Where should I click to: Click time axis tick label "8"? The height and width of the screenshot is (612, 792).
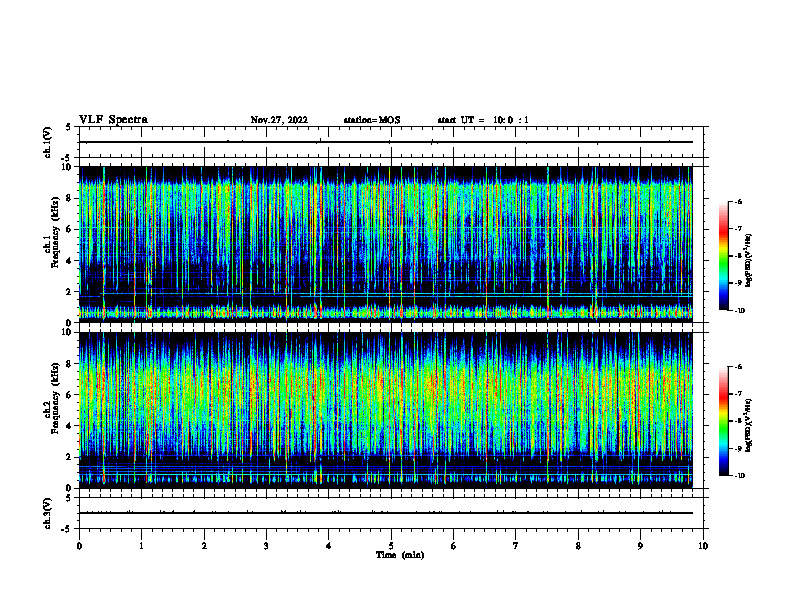(578, 546)
